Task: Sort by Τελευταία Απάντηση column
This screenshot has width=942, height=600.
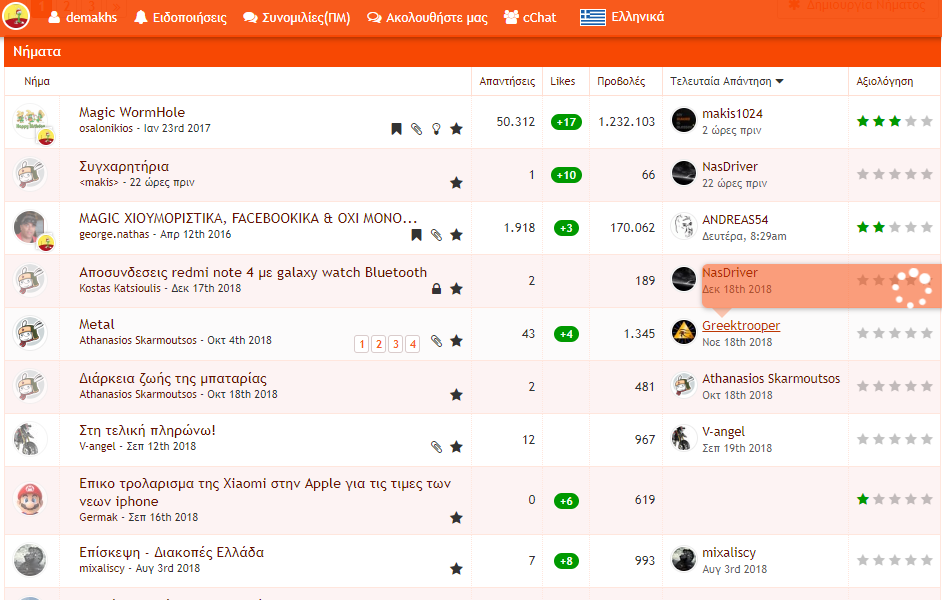Action: [x=726, y=81]
